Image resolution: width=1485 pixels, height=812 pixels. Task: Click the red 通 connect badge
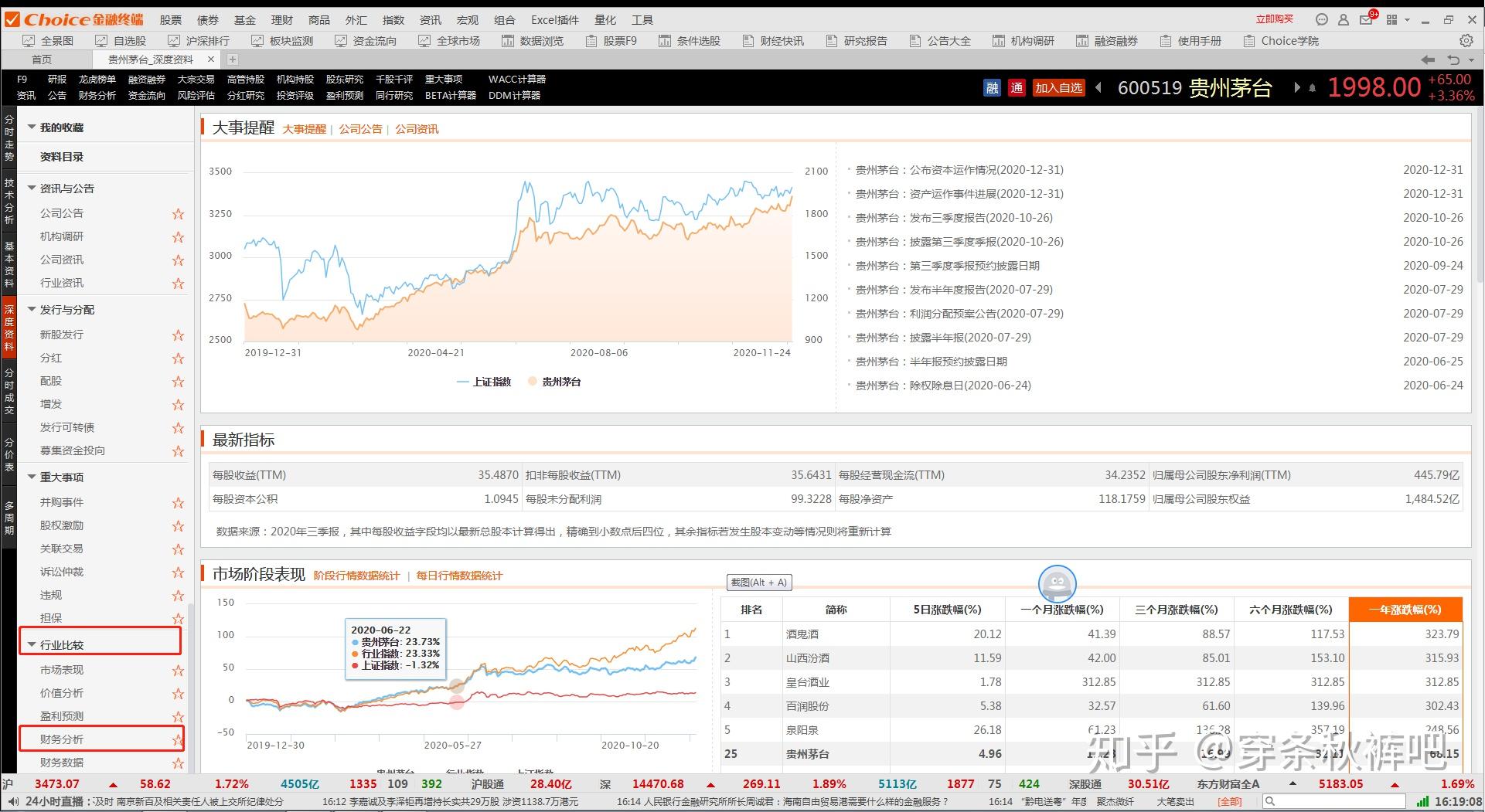(1017, 88)
